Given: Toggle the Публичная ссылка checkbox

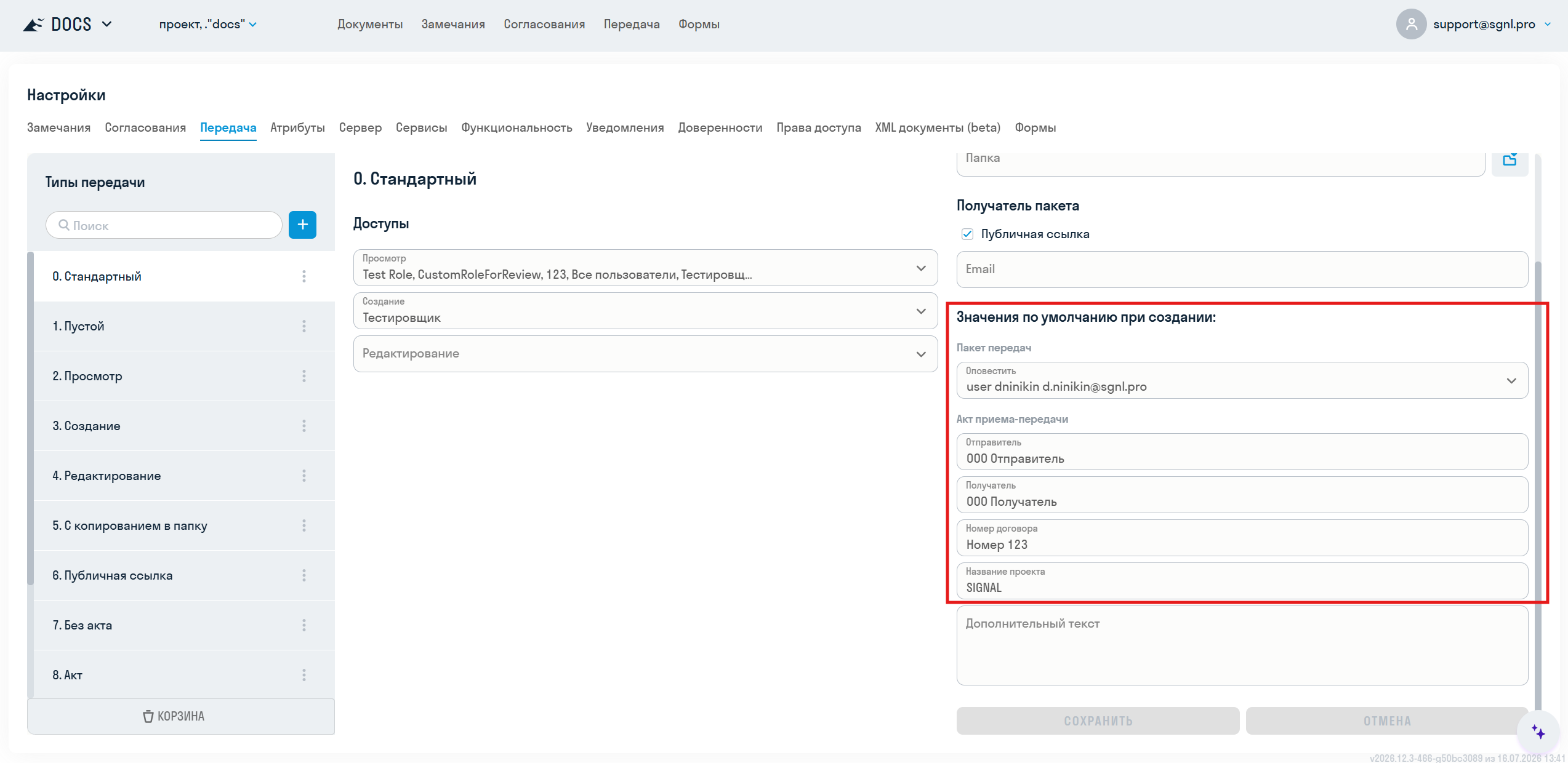Looking at the screenshot, I should click(x=967, y=234).
